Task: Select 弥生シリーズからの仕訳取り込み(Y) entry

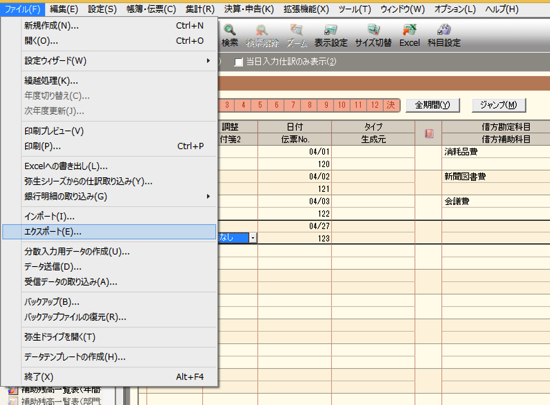Action: point(109,181)
